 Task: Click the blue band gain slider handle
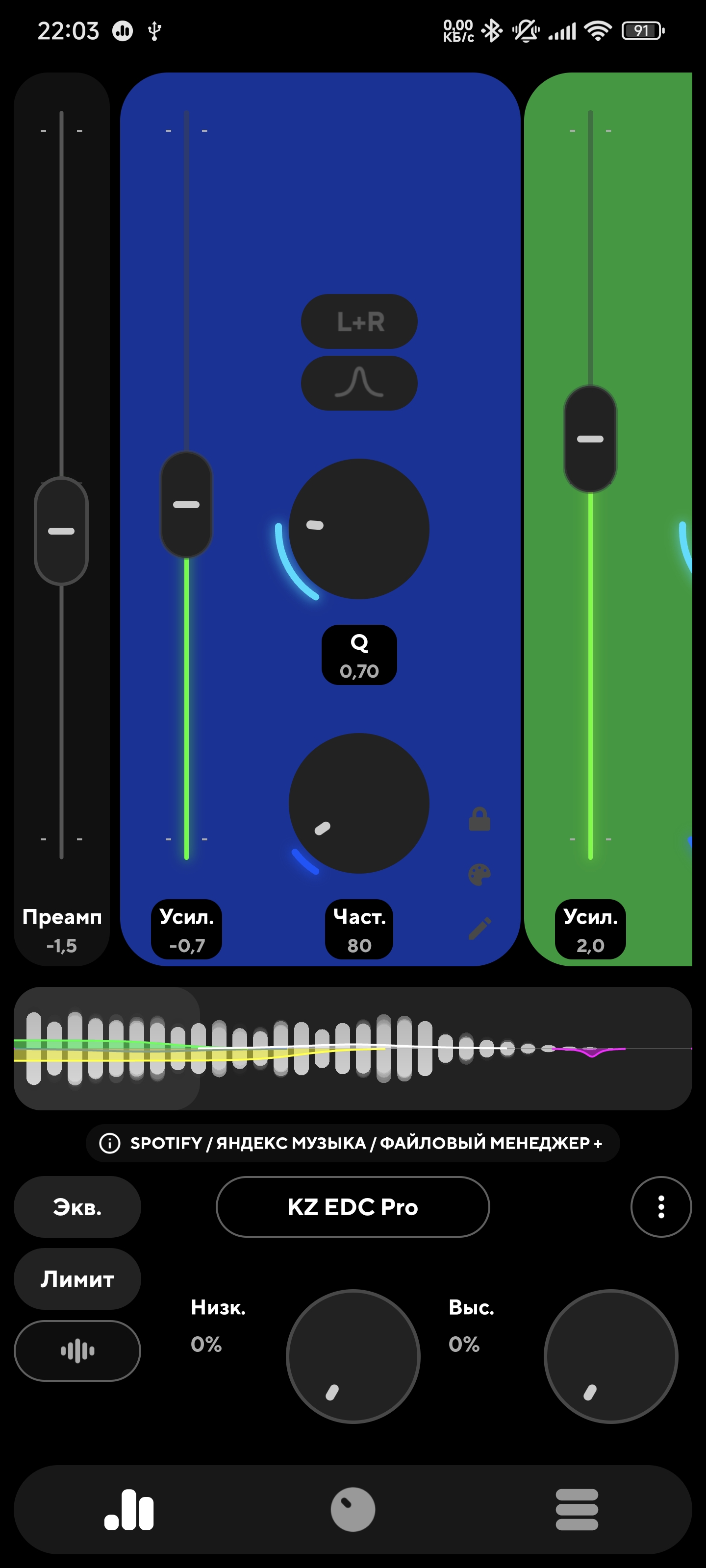point(186,505)
